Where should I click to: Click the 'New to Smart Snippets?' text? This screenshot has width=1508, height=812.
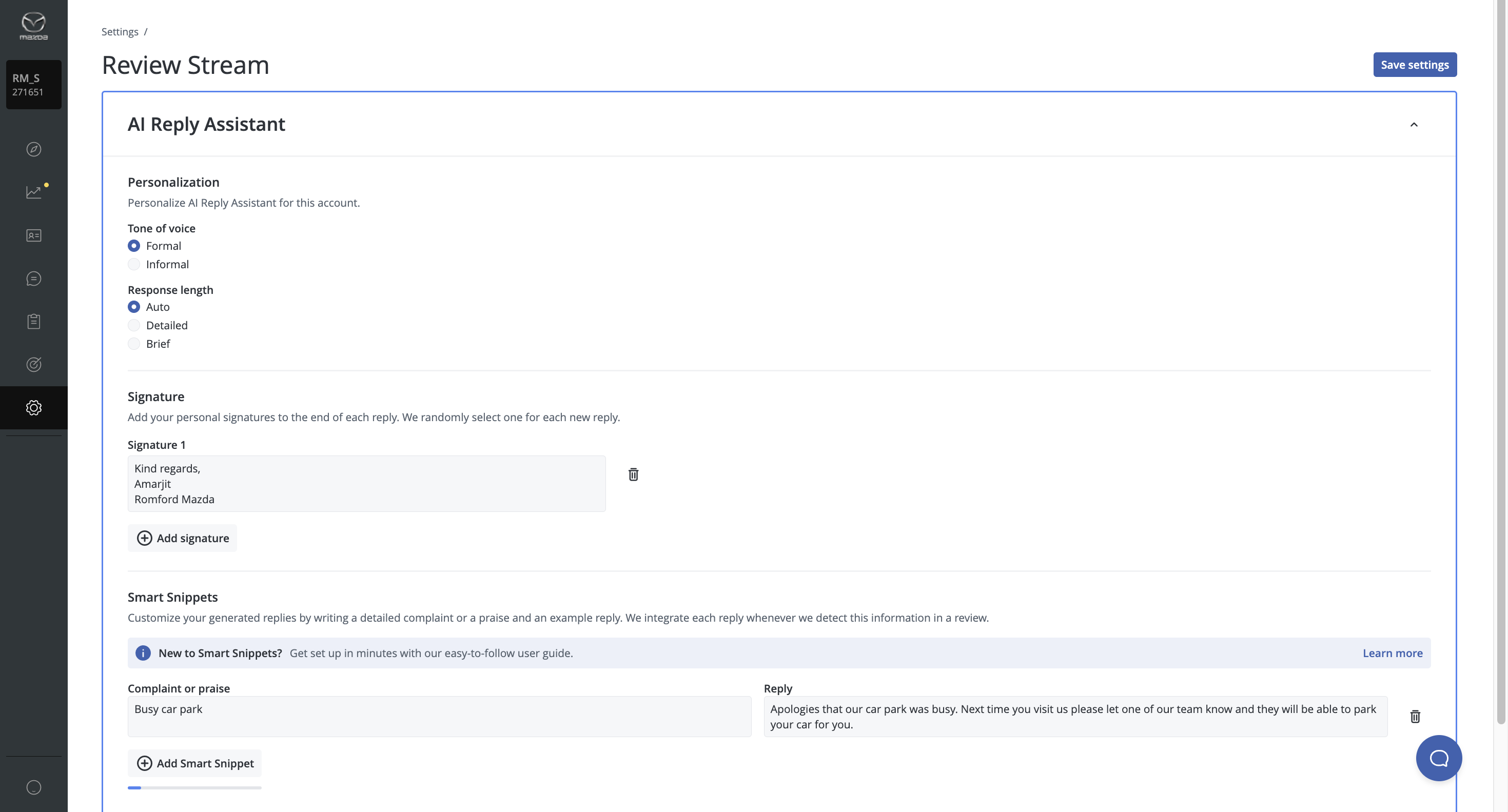(x=220, y=653)
